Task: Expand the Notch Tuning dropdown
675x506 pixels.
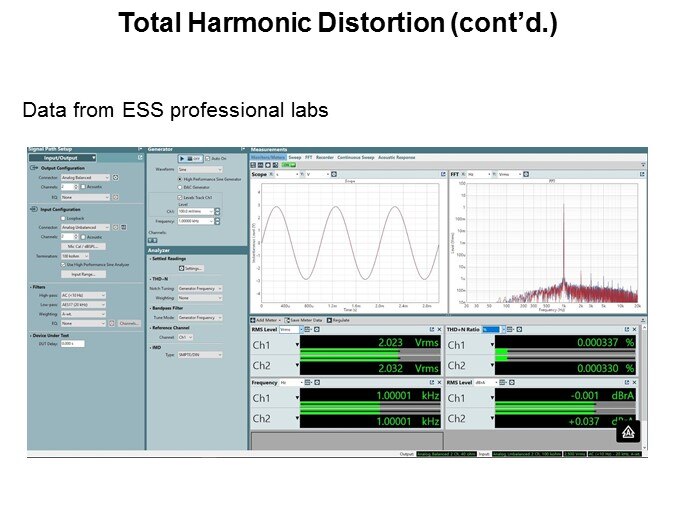Action: point(200,288)
